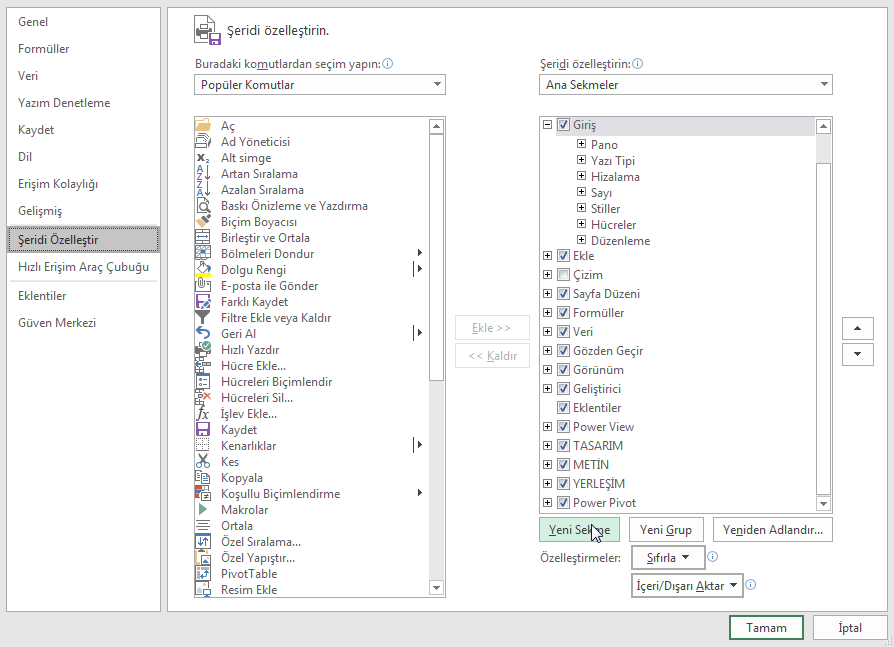
Task: Open Hızlı Erişim Araç Çubuğu category
Action: click(x=83, y=267)
